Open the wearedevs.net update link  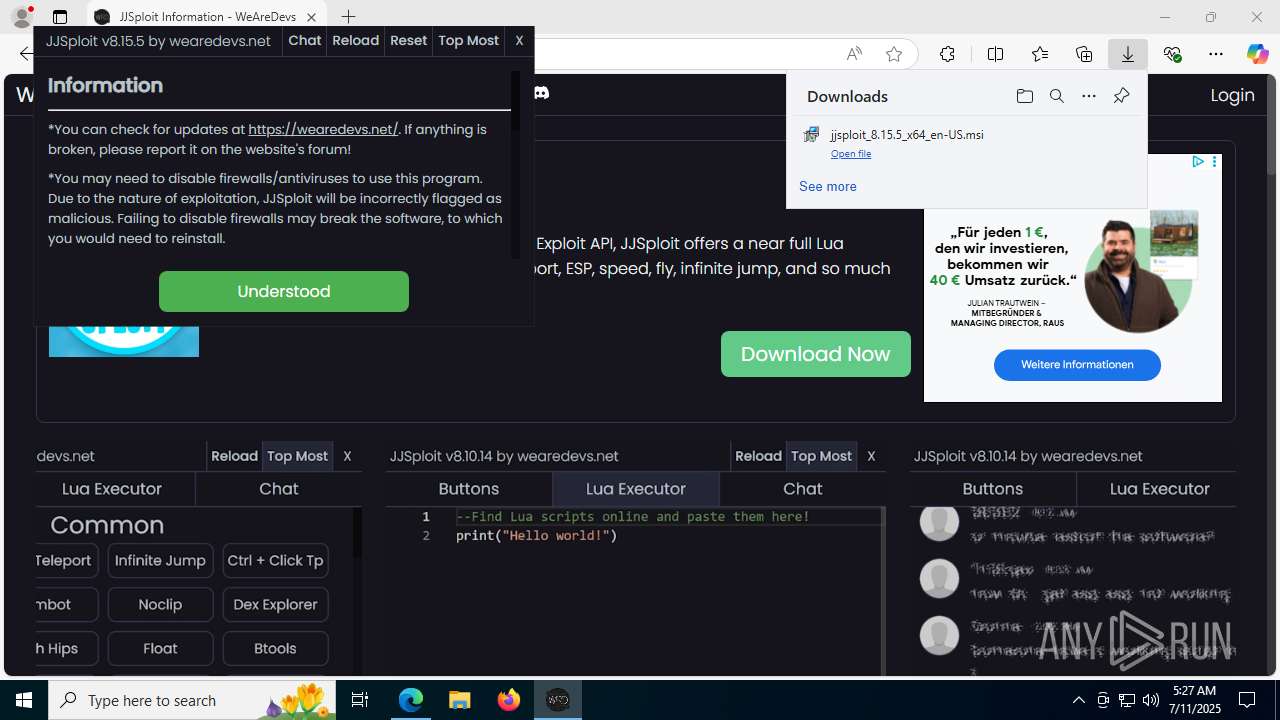pyautogui.click(x=323, y=129)
